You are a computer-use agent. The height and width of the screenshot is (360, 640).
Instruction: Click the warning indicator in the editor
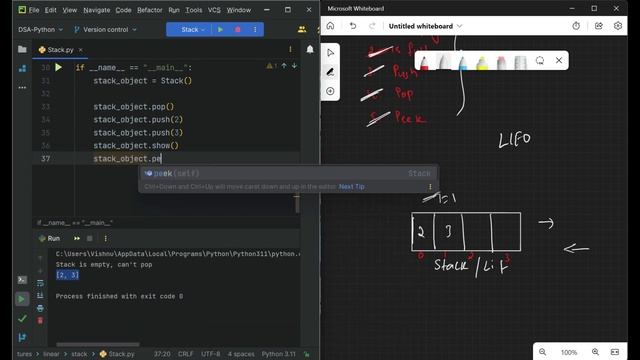point(271,66)
